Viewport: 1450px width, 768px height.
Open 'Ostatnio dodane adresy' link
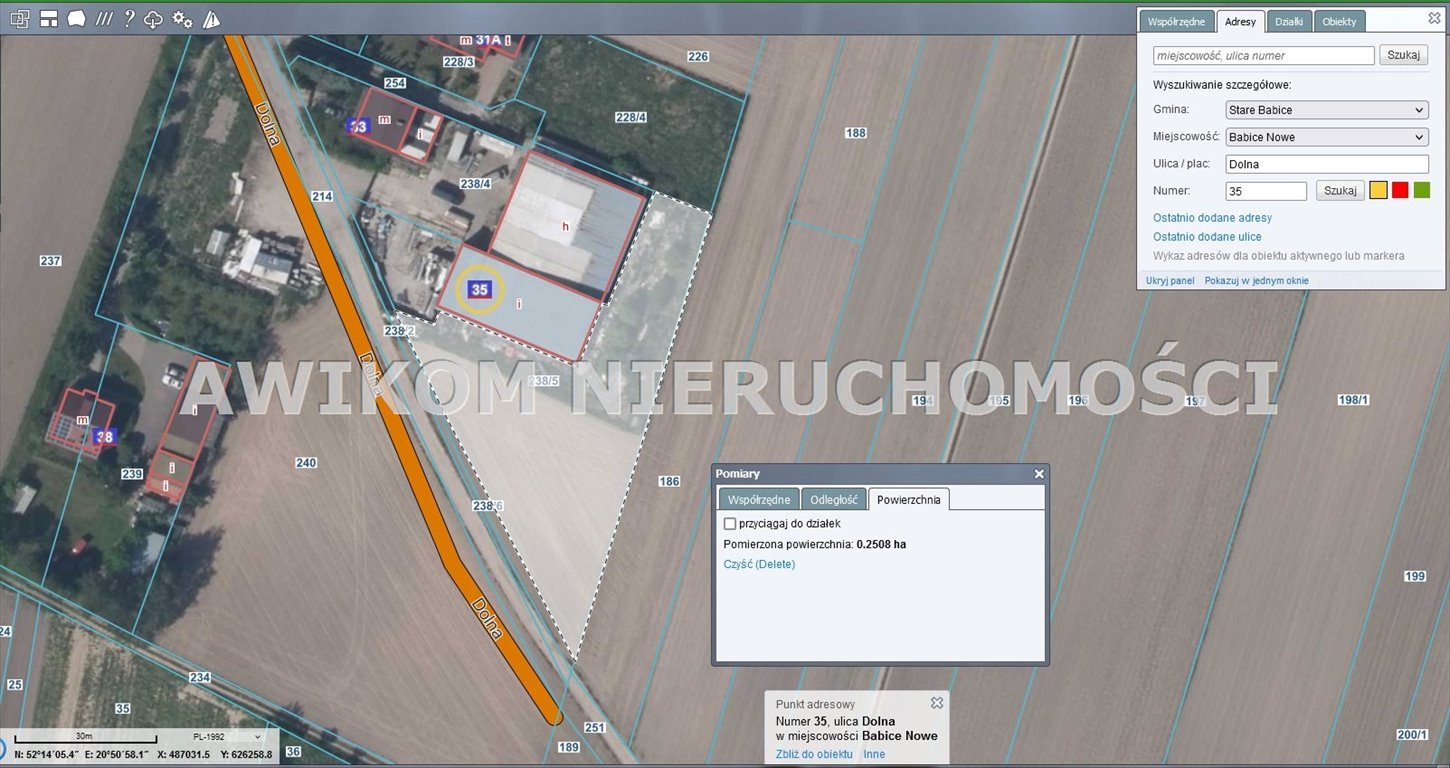tap(1212, 217)
